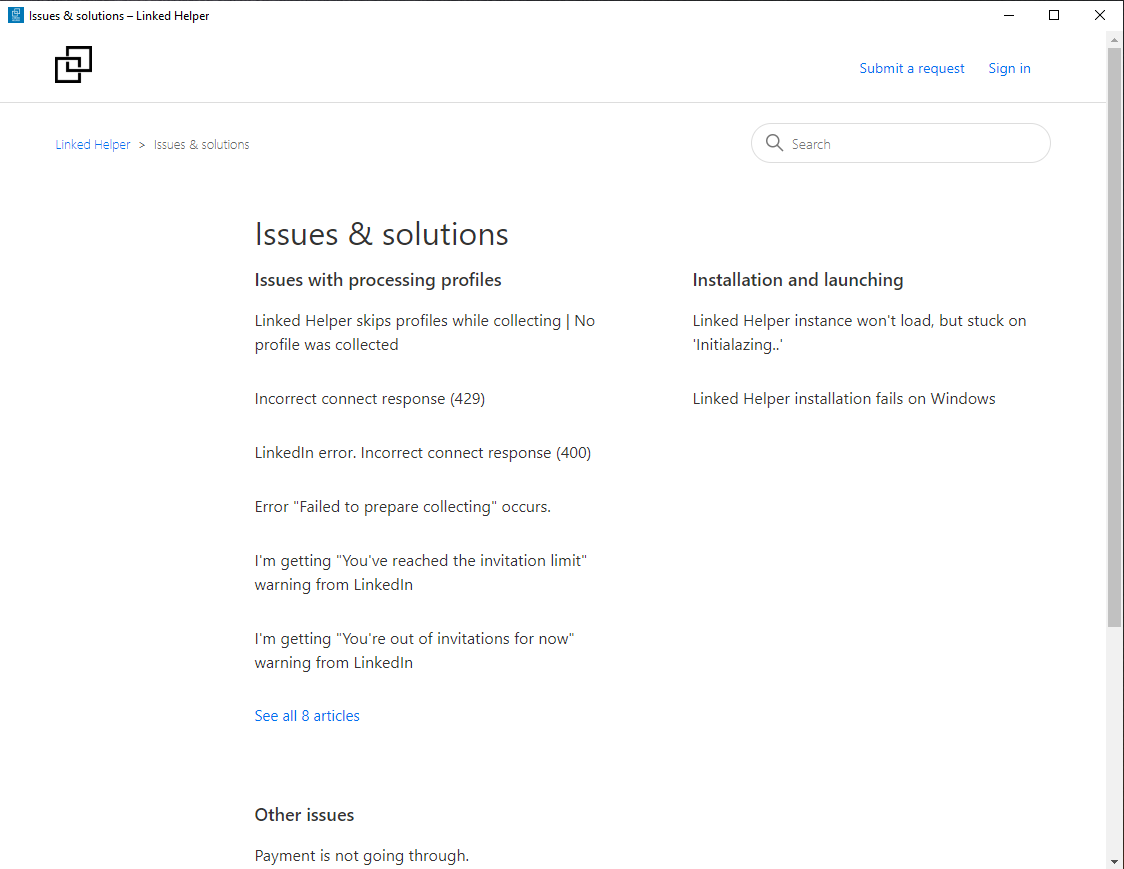
Task: Open Incorrect connect response (429) article
Action: (x=370, y=399)
